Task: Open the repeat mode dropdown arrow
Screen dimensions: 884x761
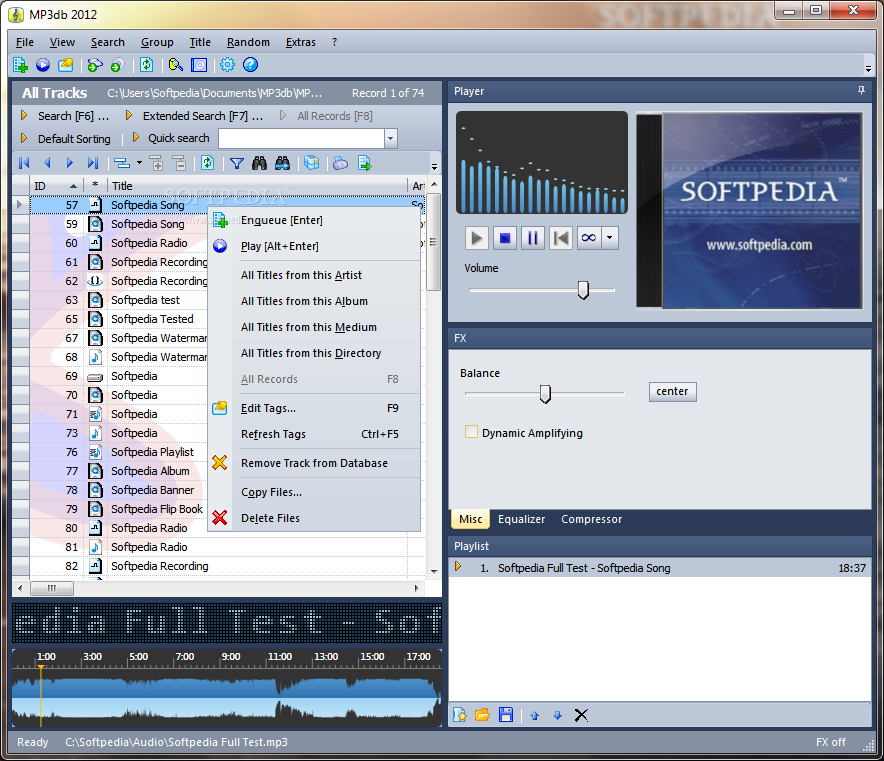Action: click(x=609, y=238)
